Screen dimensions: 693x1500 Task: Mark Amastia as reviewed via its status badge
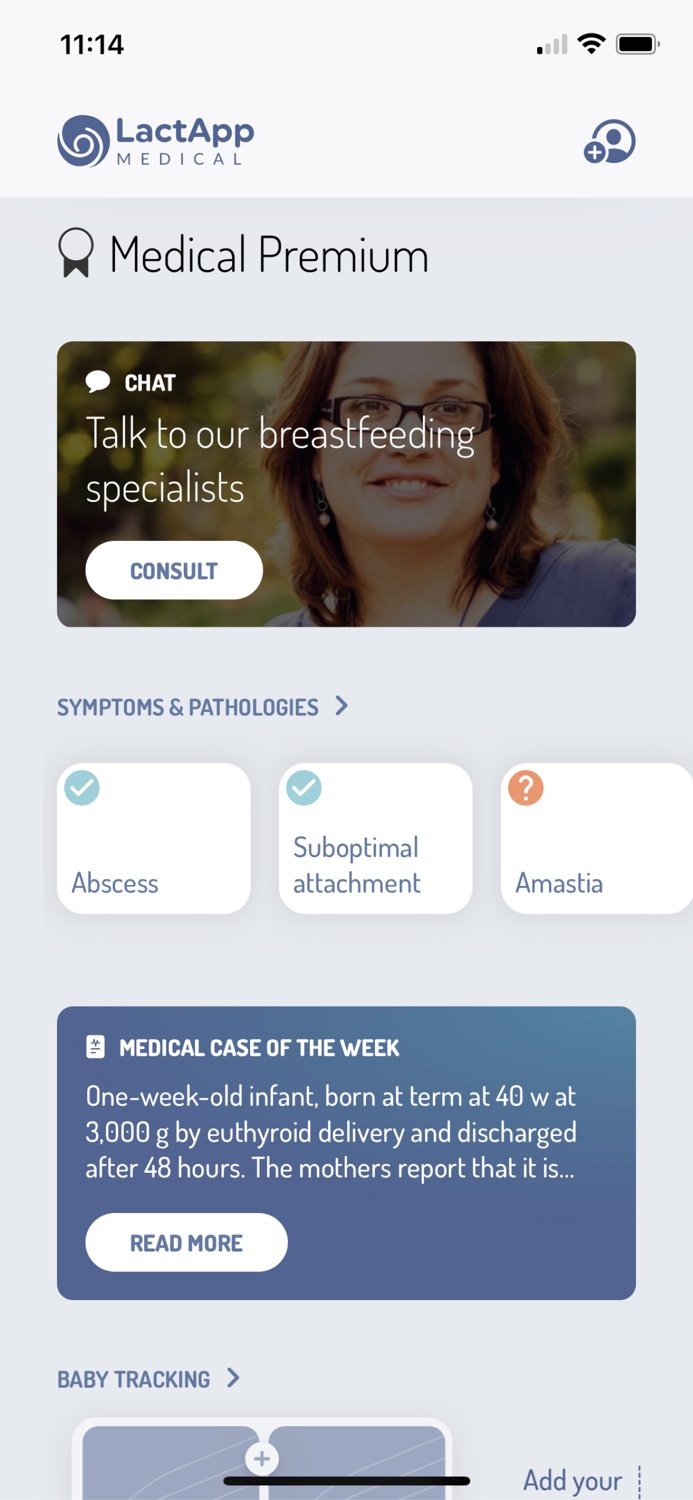(x=525, y=788)
